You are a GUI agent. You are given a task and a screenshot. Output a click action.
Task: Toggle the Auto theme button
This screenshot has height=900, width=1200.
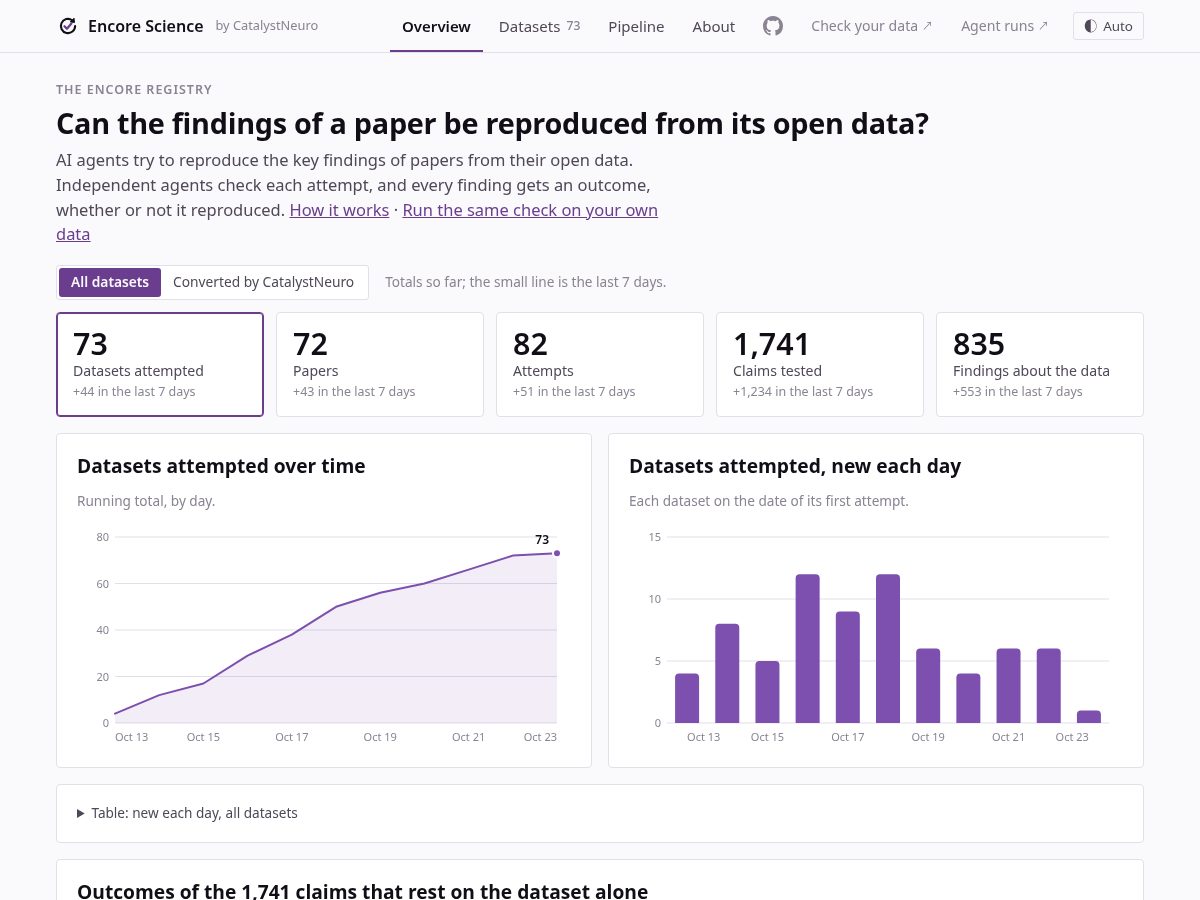click(x=1108, y=26)
